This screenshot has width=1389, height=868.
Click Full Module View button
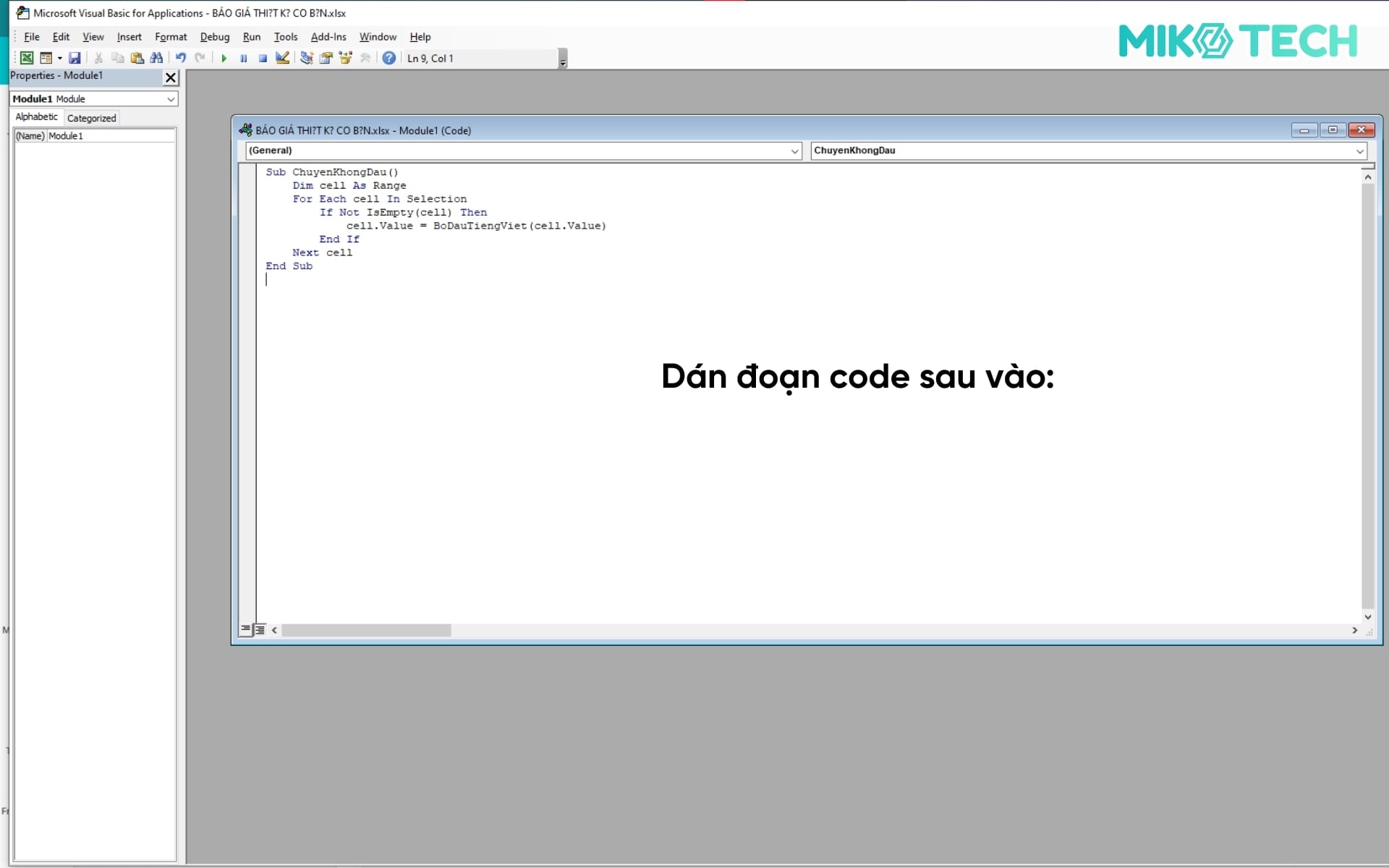click(260, 629)
